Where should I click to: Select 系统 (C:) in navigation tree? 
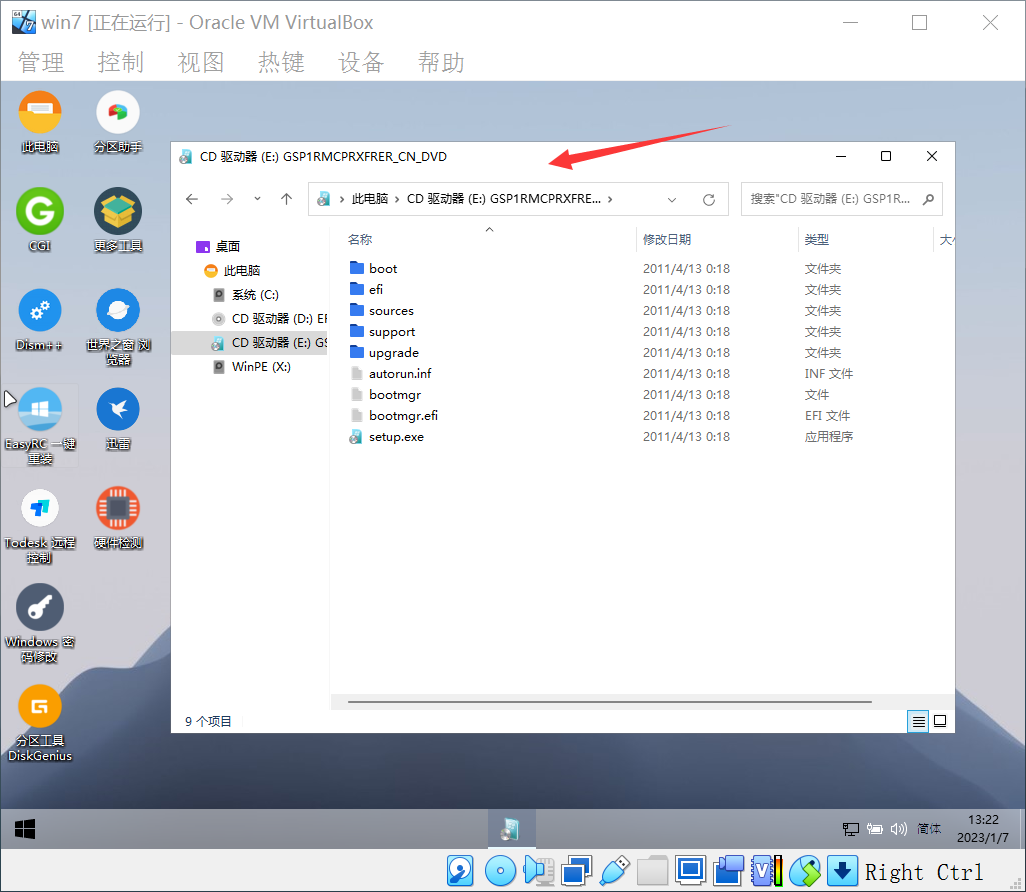tap(255, 295)
